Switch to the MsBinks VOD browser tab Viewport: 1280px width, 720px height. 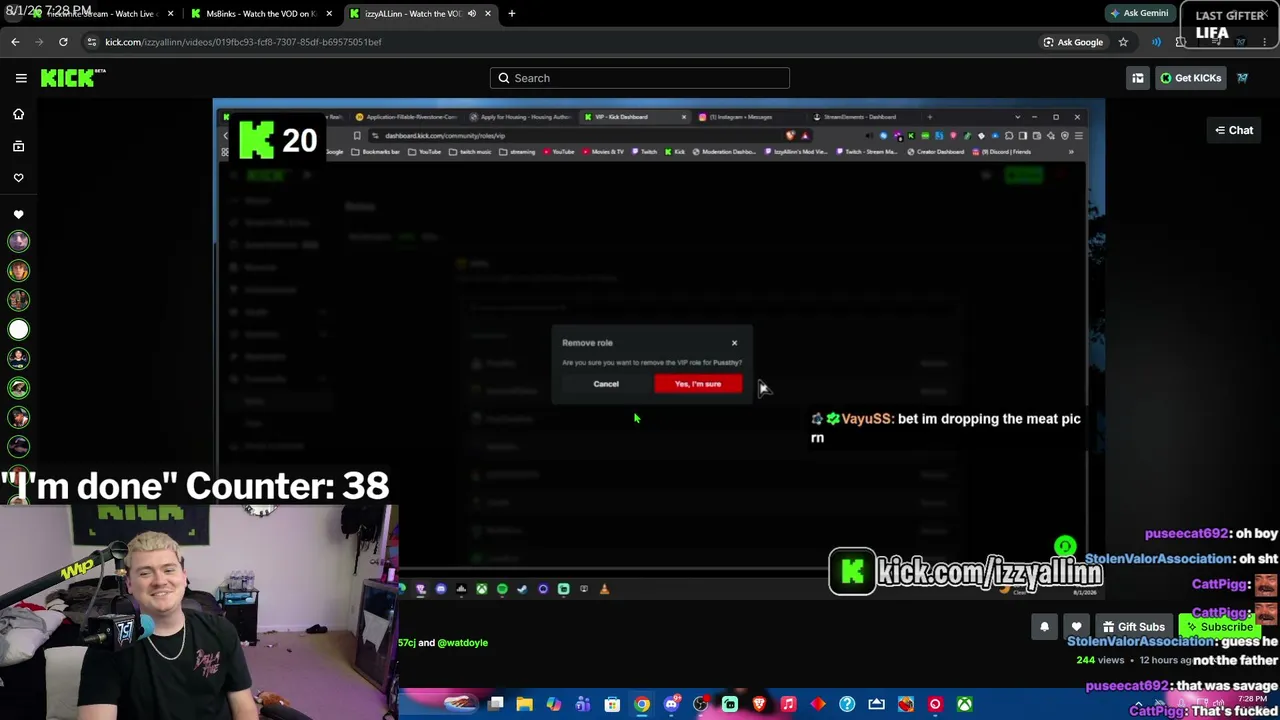pyautogui.click(x=262, y=14)
